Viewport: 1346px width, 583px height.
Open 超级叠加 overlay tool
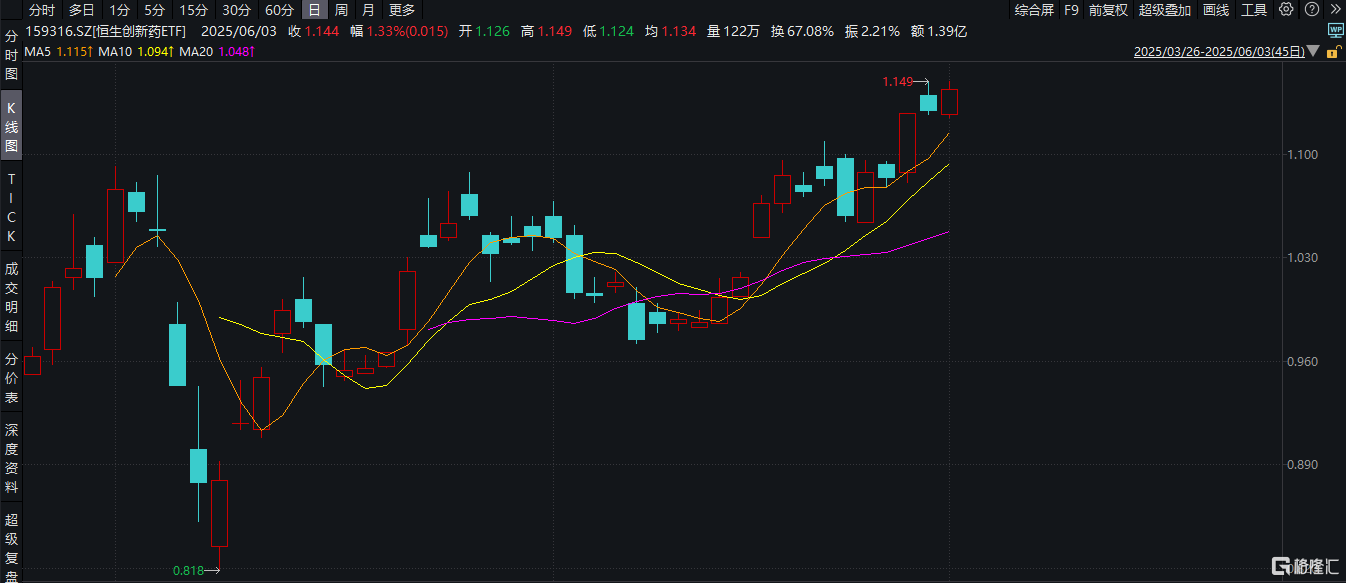(1165, 10)
